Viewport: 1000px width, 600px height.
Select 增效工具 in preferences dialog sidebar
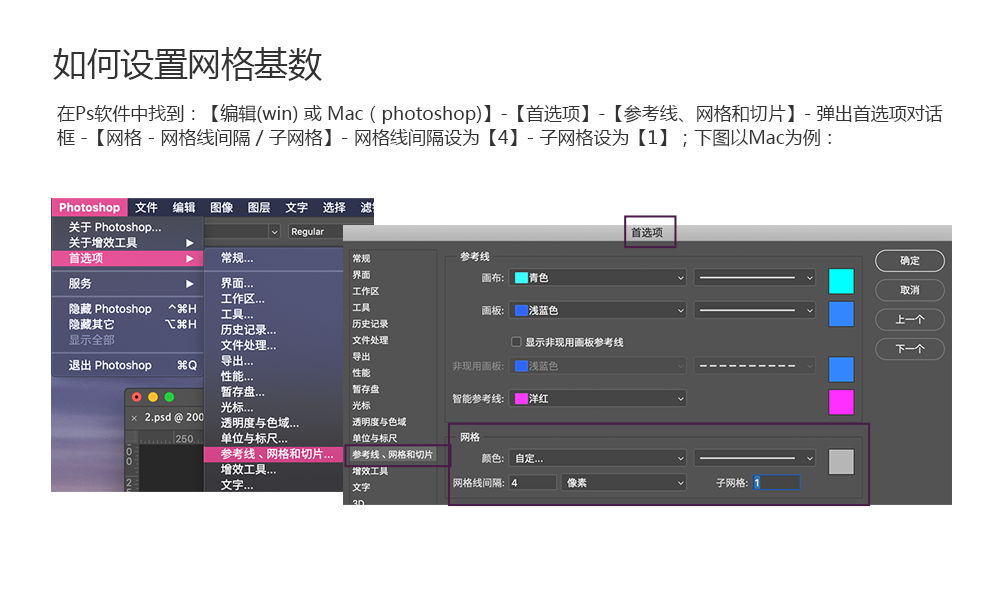point(370,471)
